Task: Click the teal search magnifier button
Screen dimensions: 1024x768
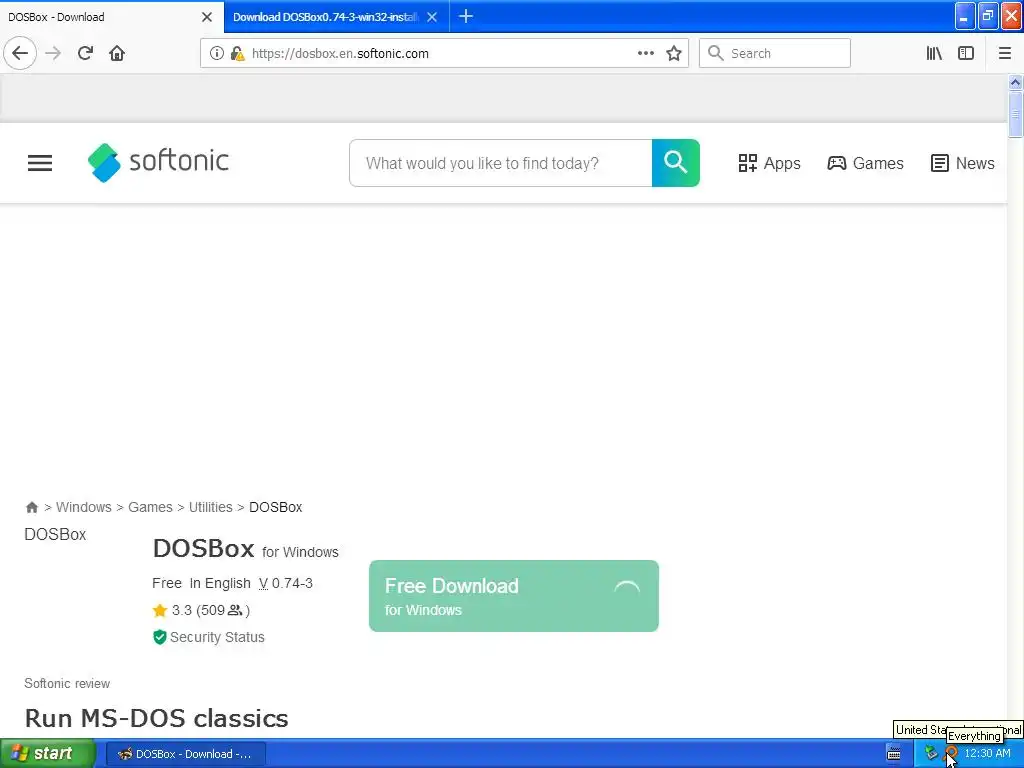Action: (675, 163)
